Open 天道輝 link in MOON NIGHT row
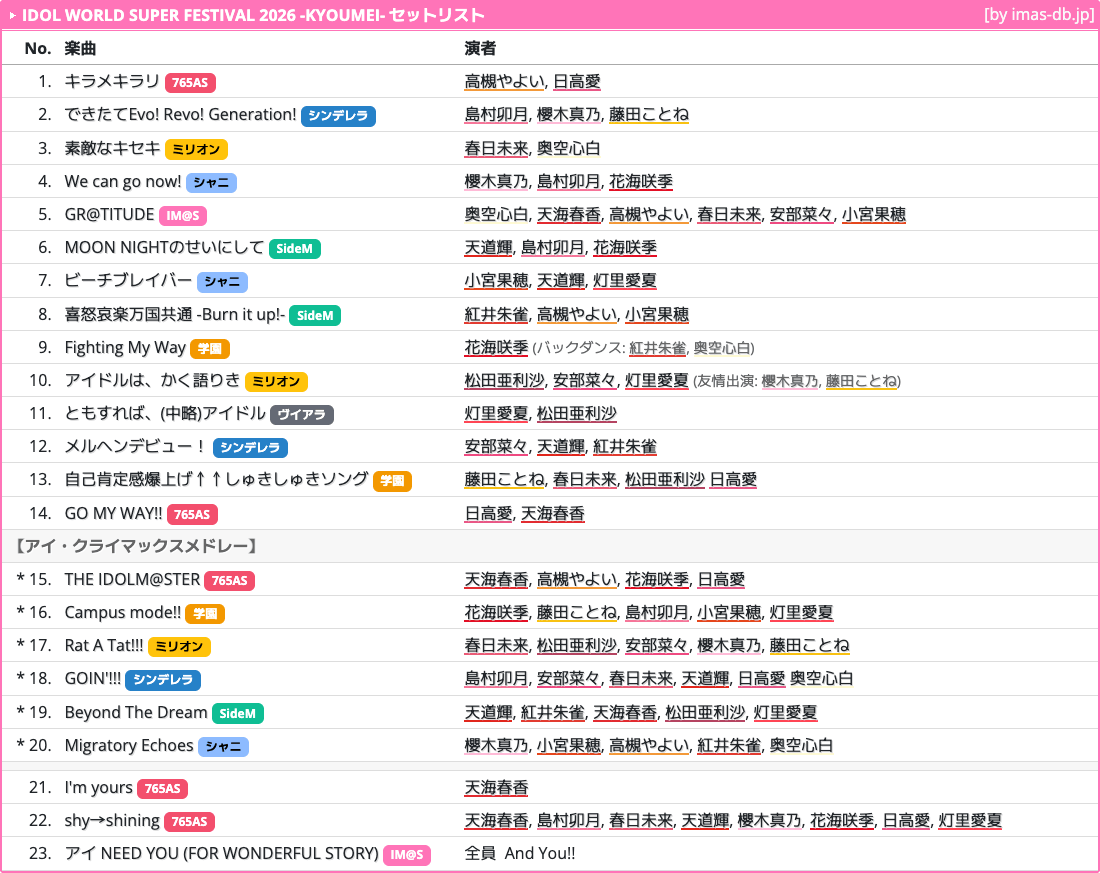The height and width of the screenshot is (873, 1100). coord(488,247)
